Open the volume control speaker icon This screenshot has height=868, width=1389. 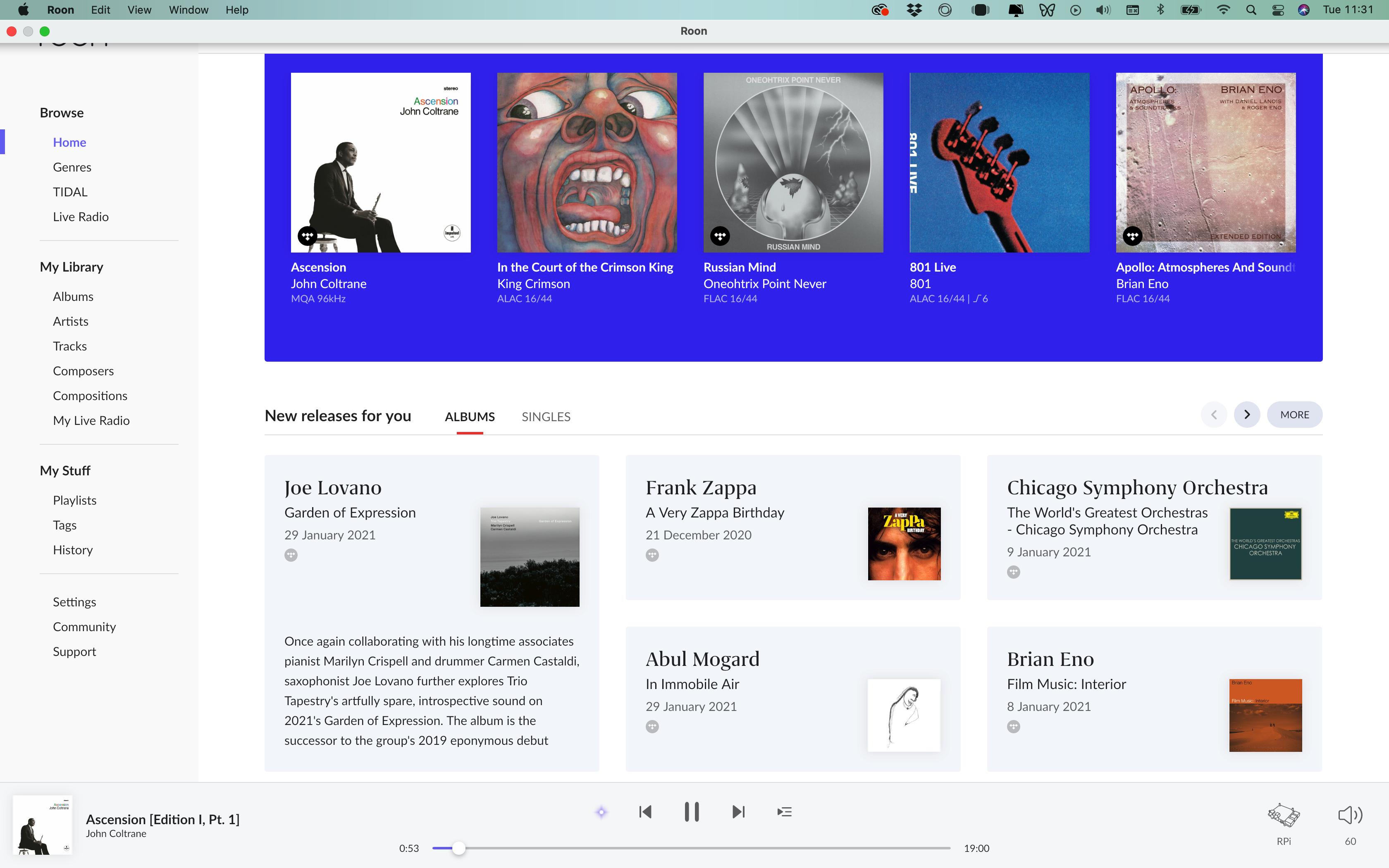tap(1350, 815)
